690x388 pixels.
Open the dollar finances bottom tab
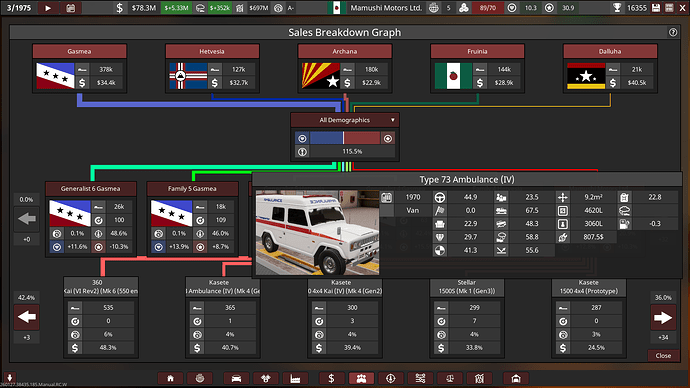(331, 378)
